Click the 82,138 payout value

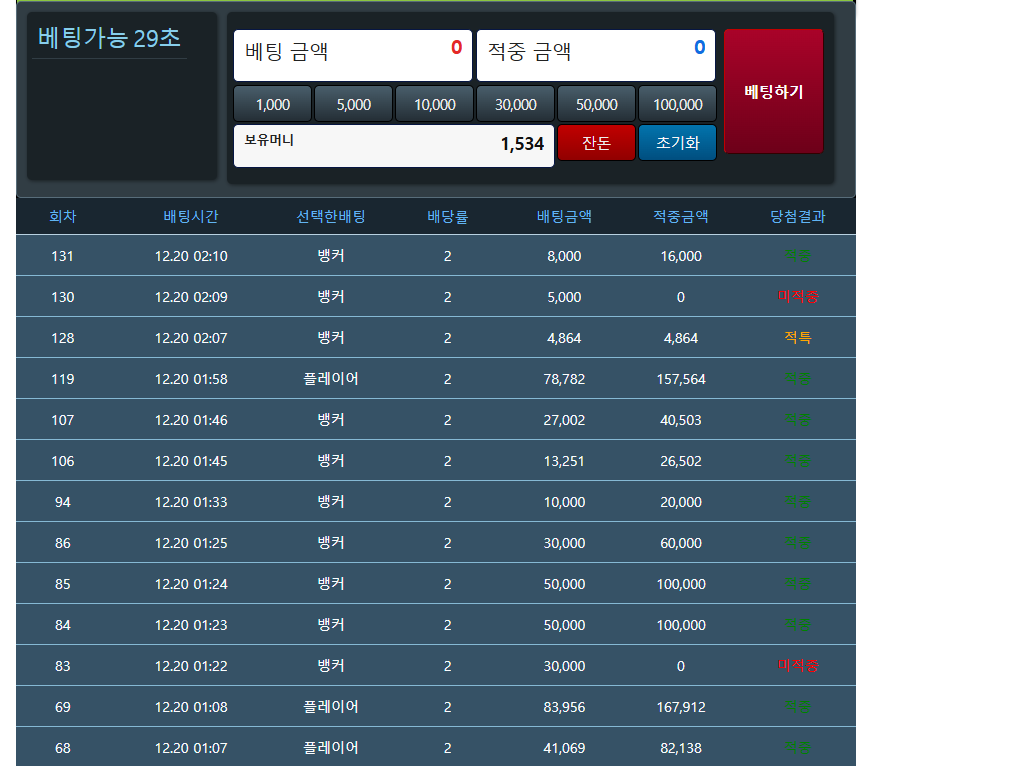[x=681, y=748]
